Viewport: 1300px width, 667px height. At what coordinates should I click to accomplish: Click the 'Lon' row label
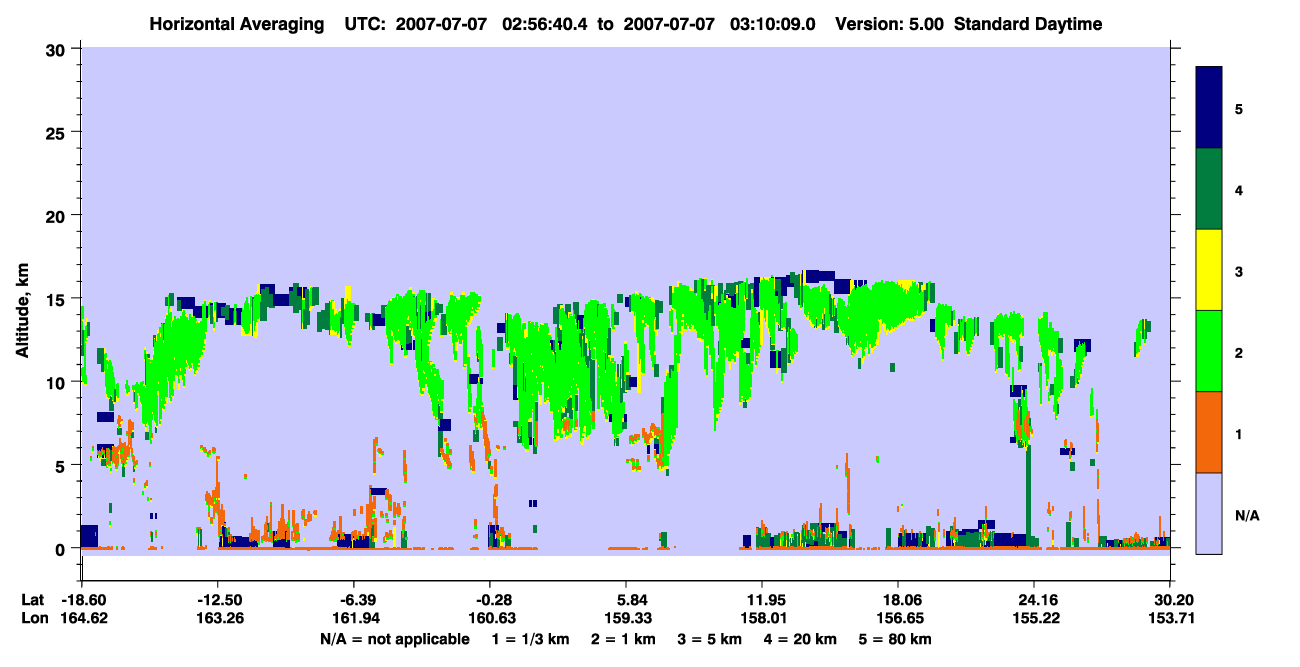(x=33, y=618)
